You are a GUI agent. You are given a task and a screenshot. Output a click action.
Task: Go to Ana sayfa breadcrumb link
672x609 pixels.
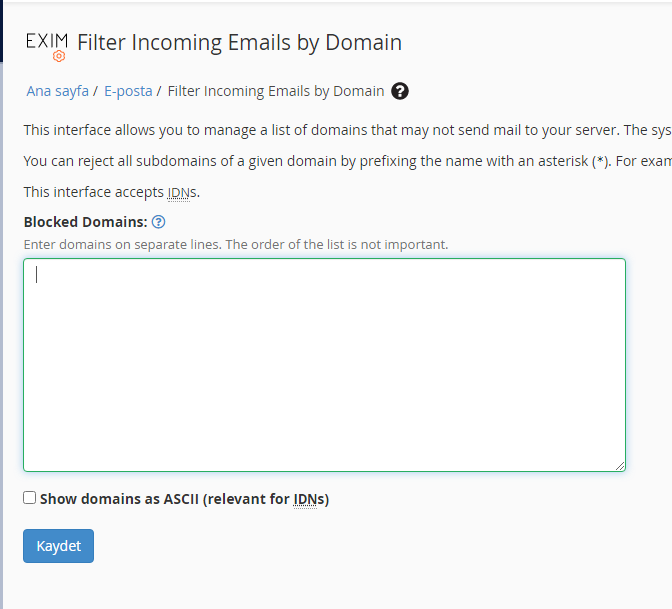[x=58, y=91]
